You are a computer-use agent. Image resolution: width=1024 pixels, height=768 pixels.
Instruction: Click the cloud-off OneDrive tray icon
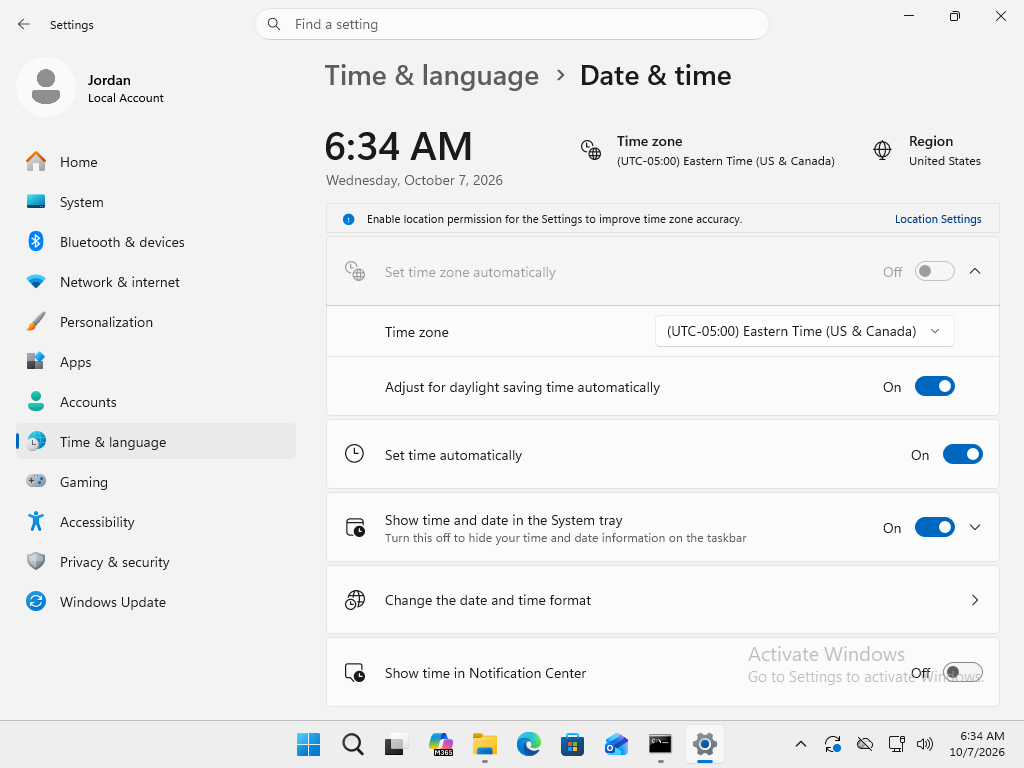point(865,744)
